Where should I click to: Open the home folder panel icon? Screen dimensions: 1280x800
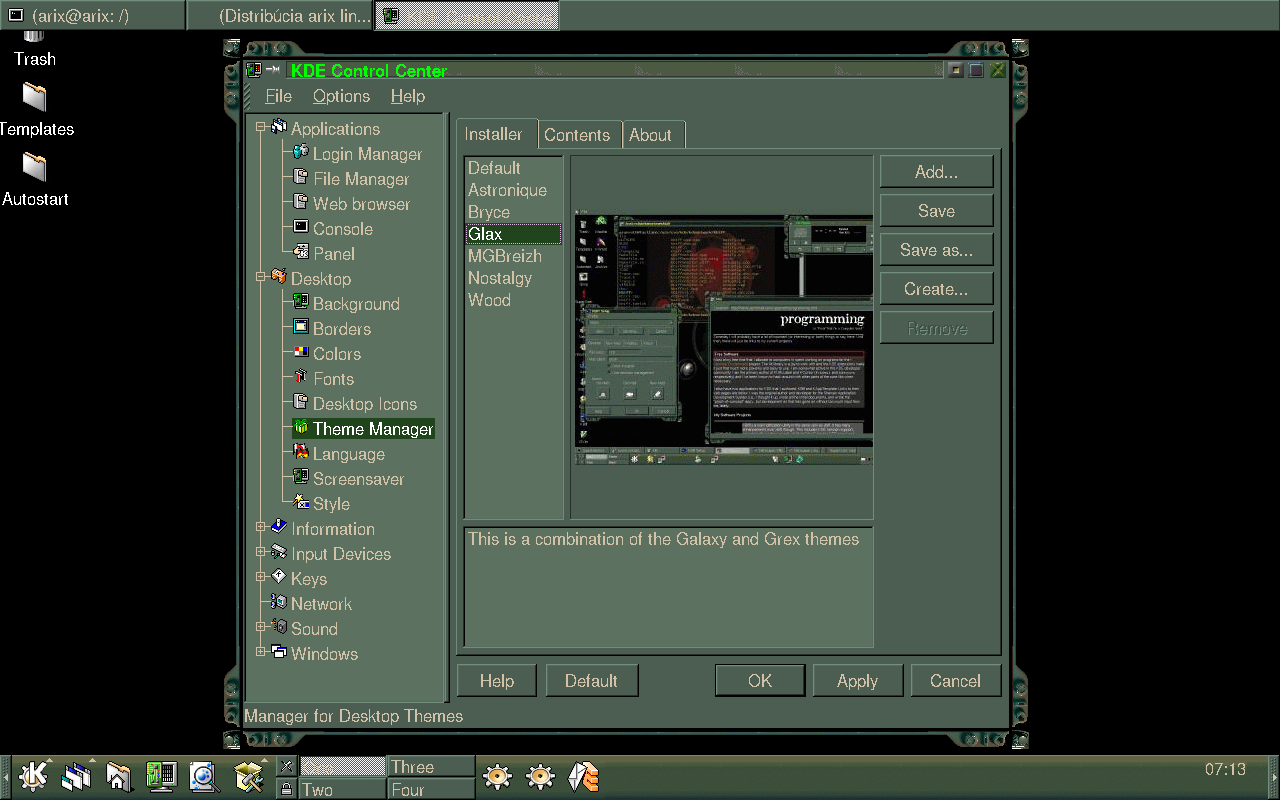click(119, 776)
